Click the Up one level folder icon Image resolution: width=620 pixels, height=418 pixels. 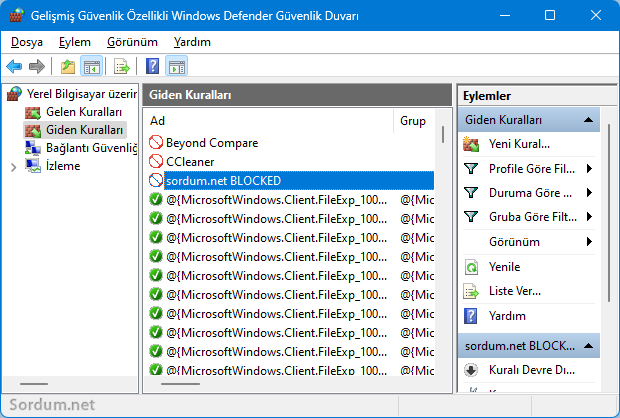point(68,66)
